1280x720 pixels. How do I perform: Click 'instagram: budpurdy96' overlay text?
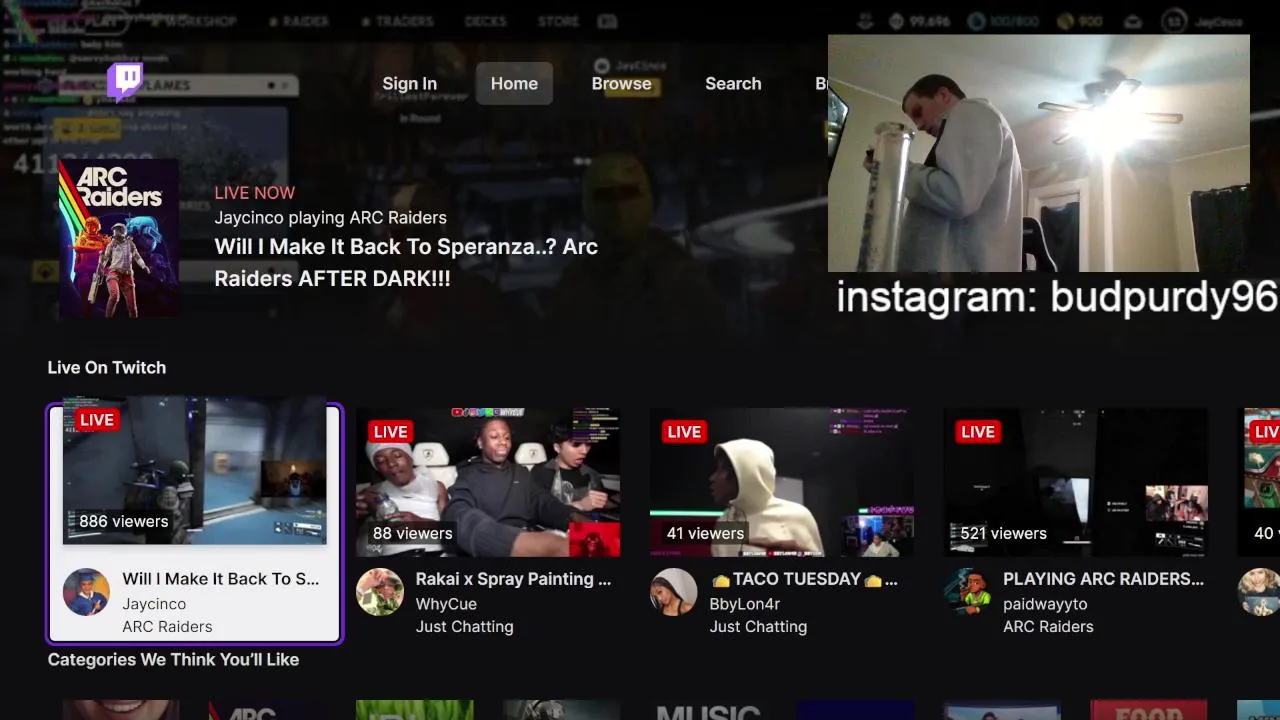(x=1057, y=297)
